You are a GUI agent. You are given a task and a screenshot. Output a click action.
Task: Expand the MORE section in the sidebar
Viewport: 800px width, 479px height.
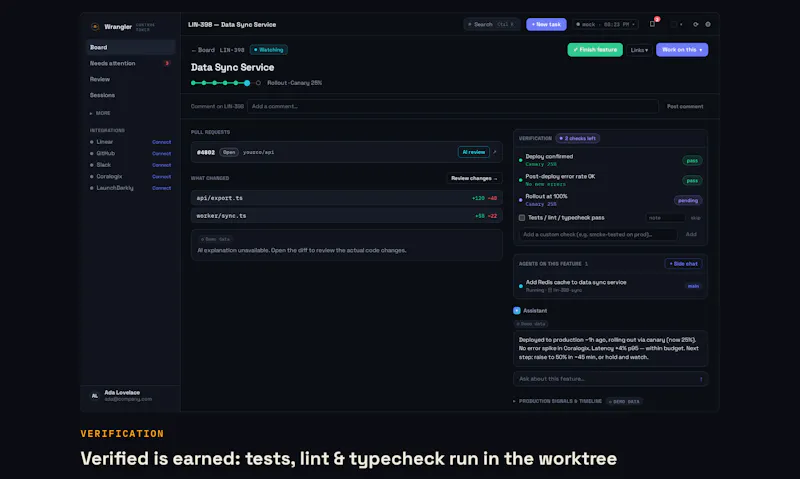(x=100, y=113)
